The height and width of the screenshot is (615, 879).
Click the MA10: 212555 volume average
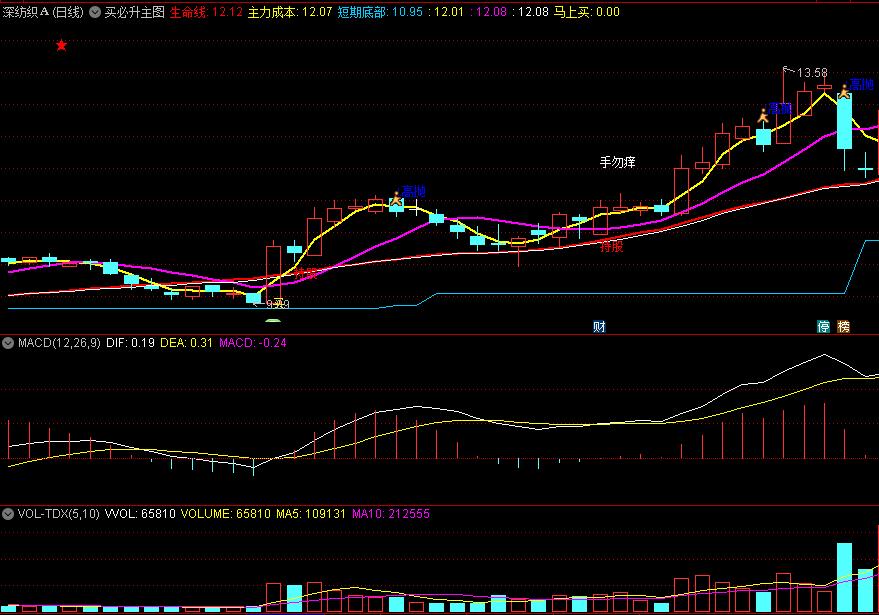pos(391,514)
